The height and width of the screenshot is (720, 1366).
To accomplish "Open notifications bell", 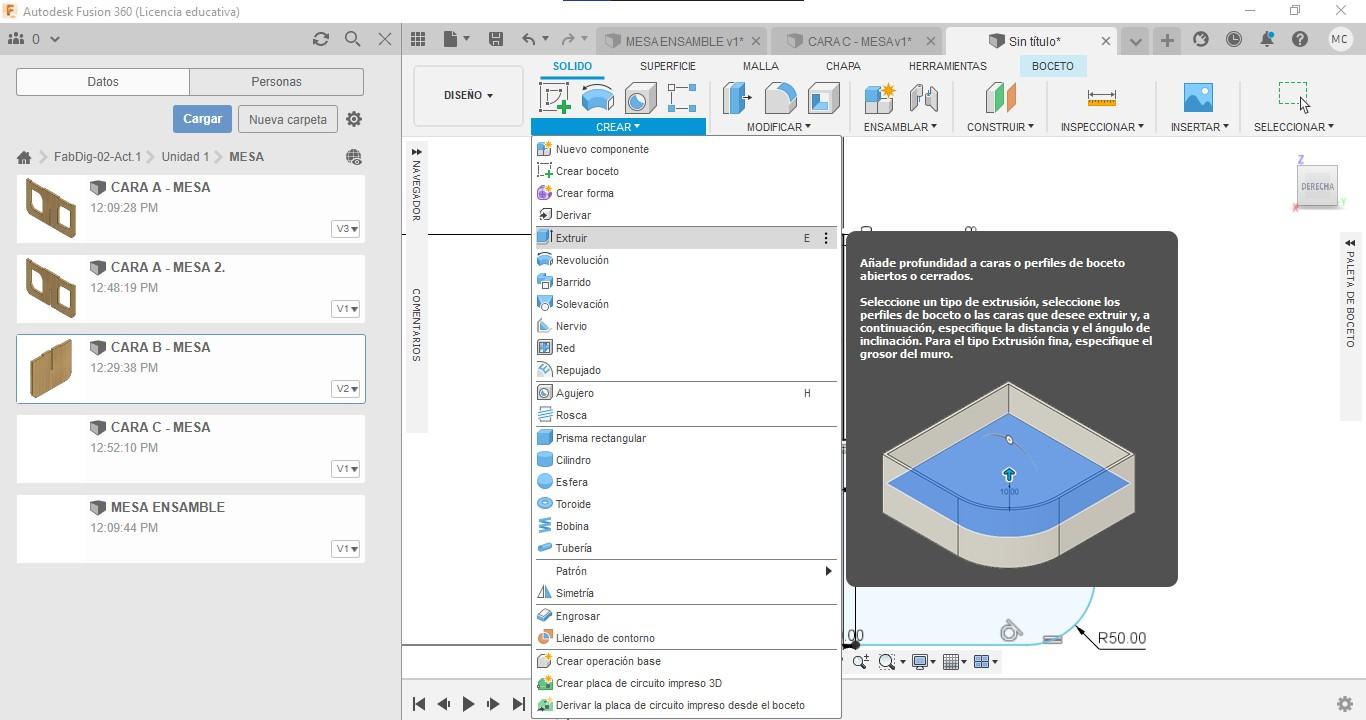I will pos(1267,40).
